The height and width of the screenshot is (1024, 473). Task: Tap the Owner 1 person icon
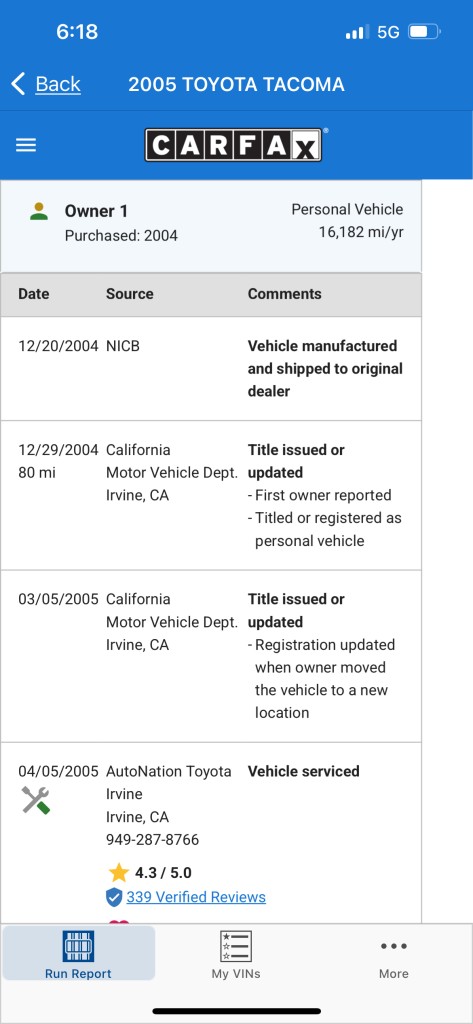[39, 212]
